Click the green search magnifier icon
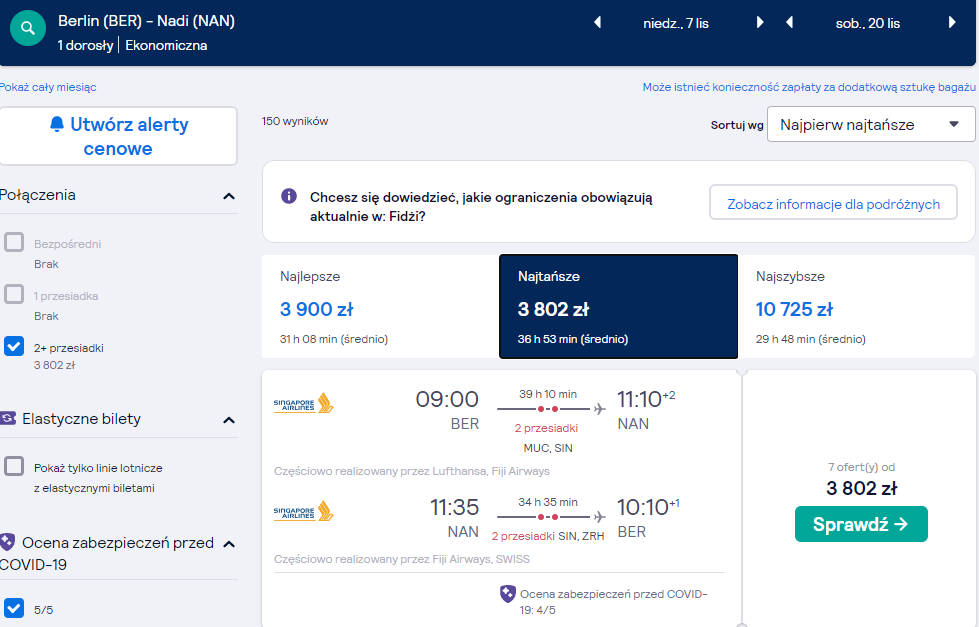The image size is (979, 627). 27,28
